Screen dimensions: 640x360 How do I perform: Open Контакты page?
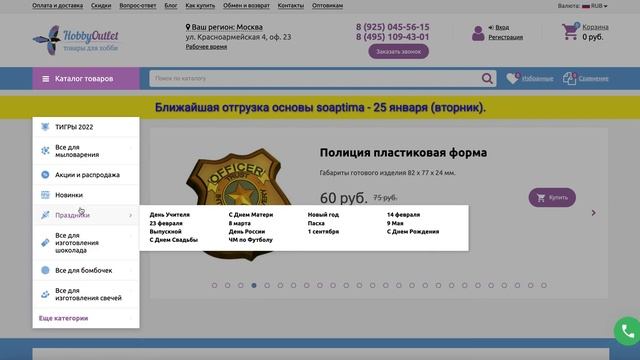[x=291, y=6]
